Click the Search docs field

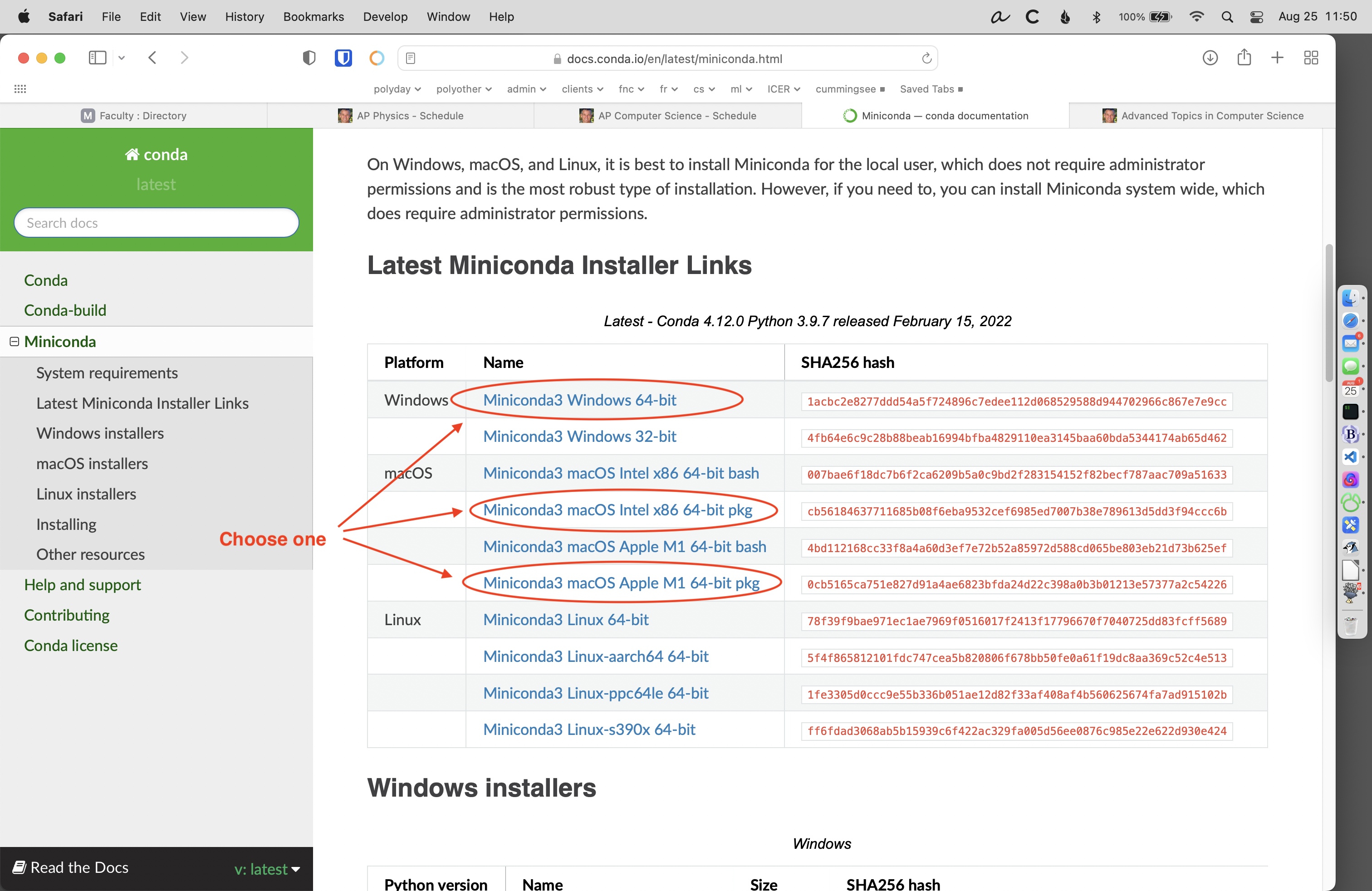[x=156, y=222]
